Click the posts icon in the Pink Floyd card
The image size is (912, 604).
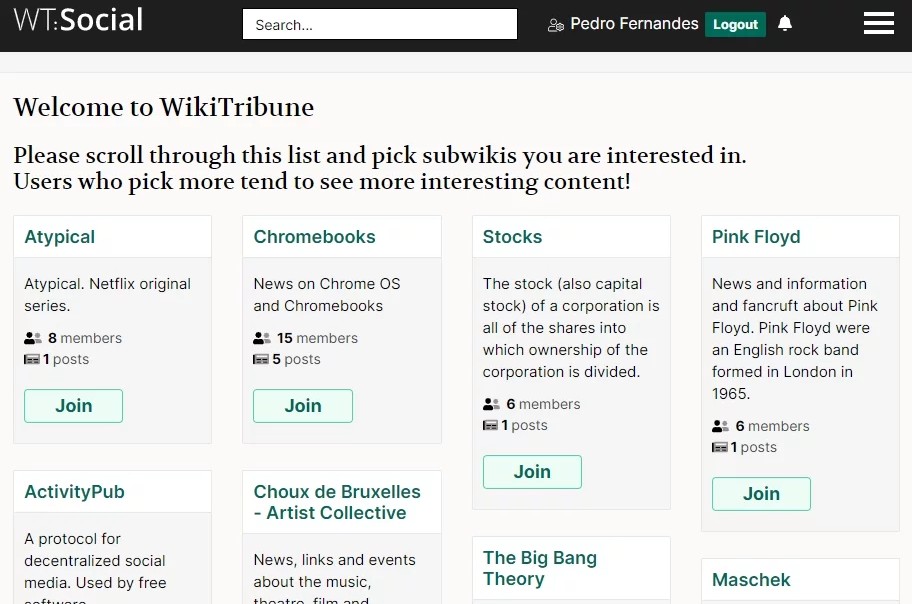pos(720,447)
